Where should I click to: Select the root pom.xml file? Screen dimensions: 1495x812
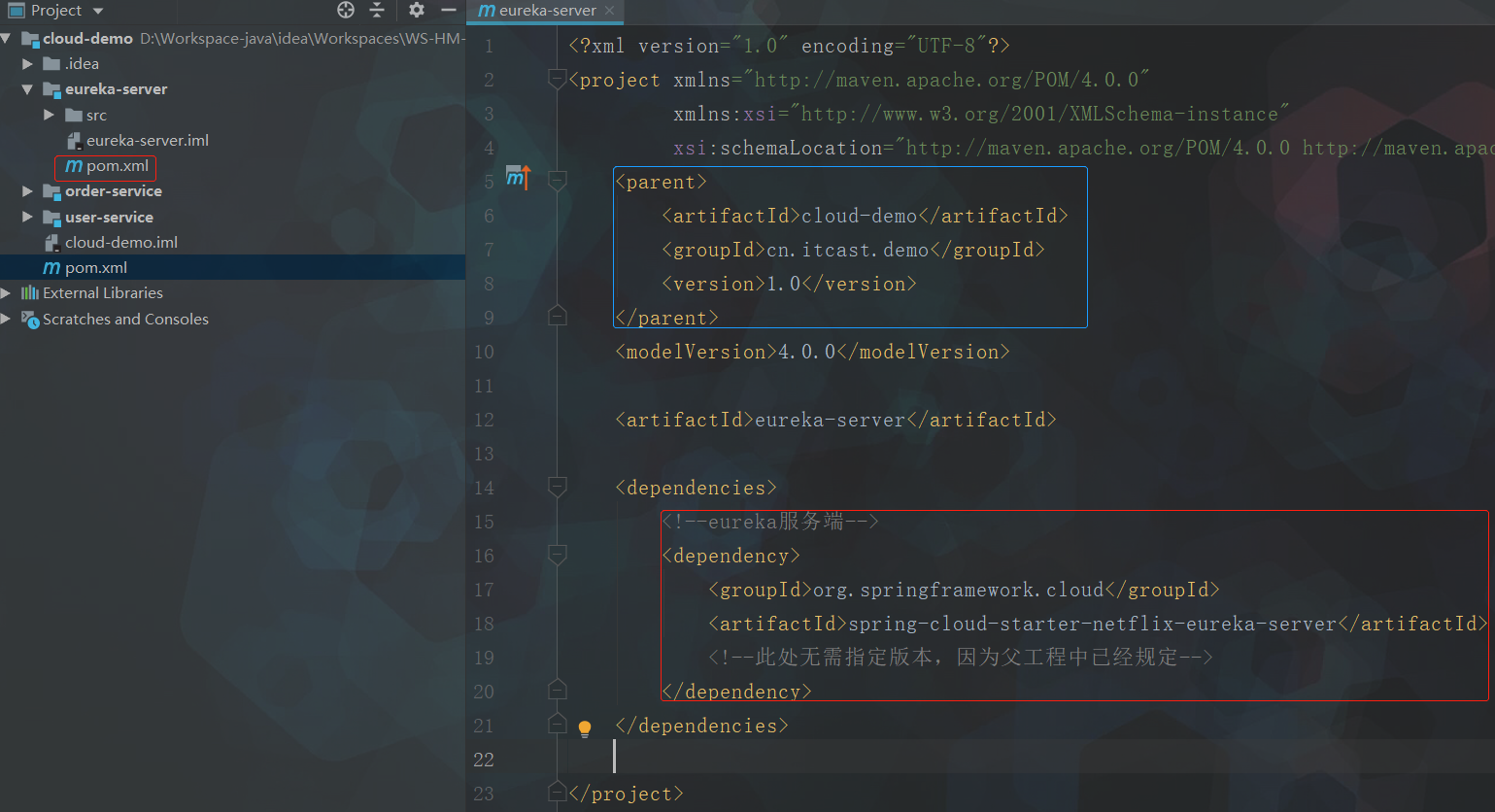pos(95,268)
